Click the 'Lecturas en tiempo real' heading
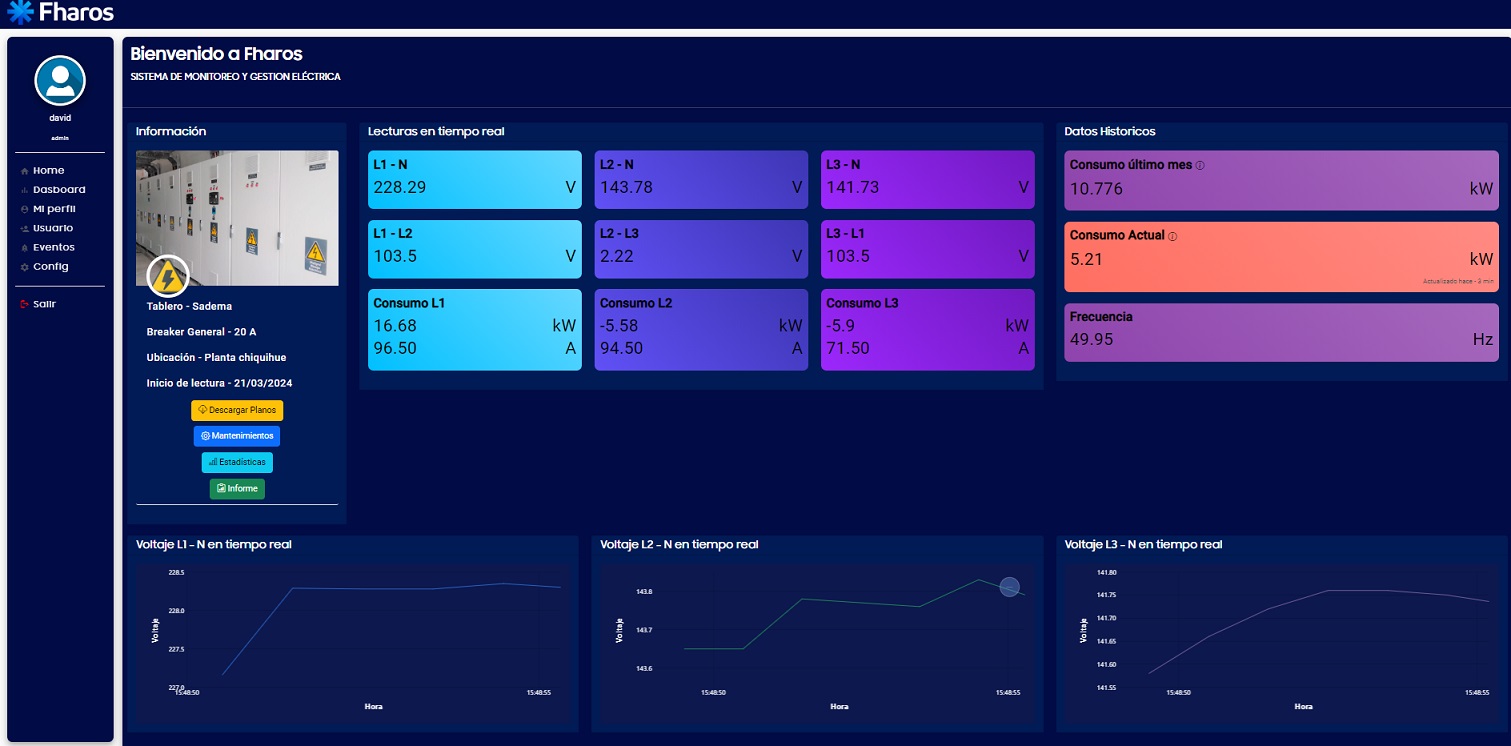The height and width of the screenshot is (746, 1511). tap(436, 131)
